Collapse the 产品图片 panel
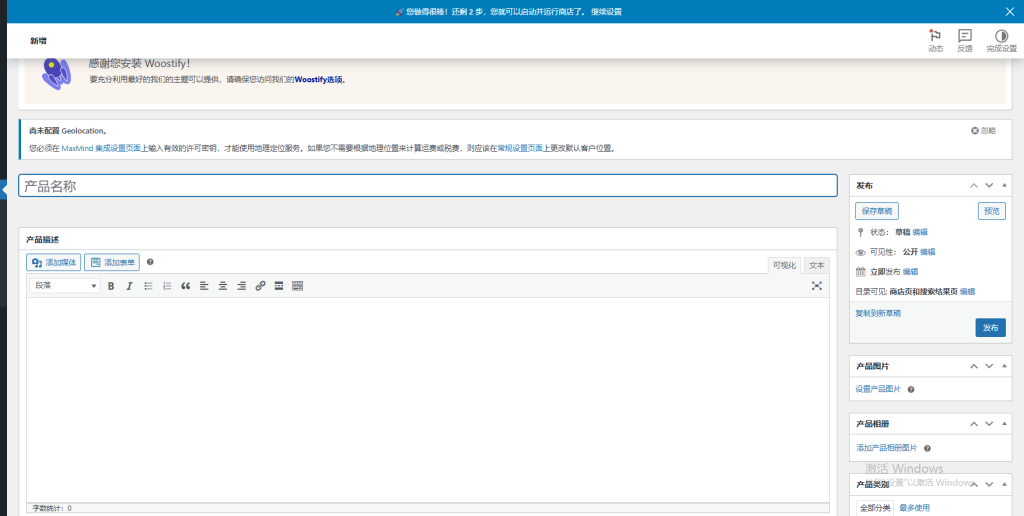The height and width of the screenshot is (516, 1024). 1006,366
